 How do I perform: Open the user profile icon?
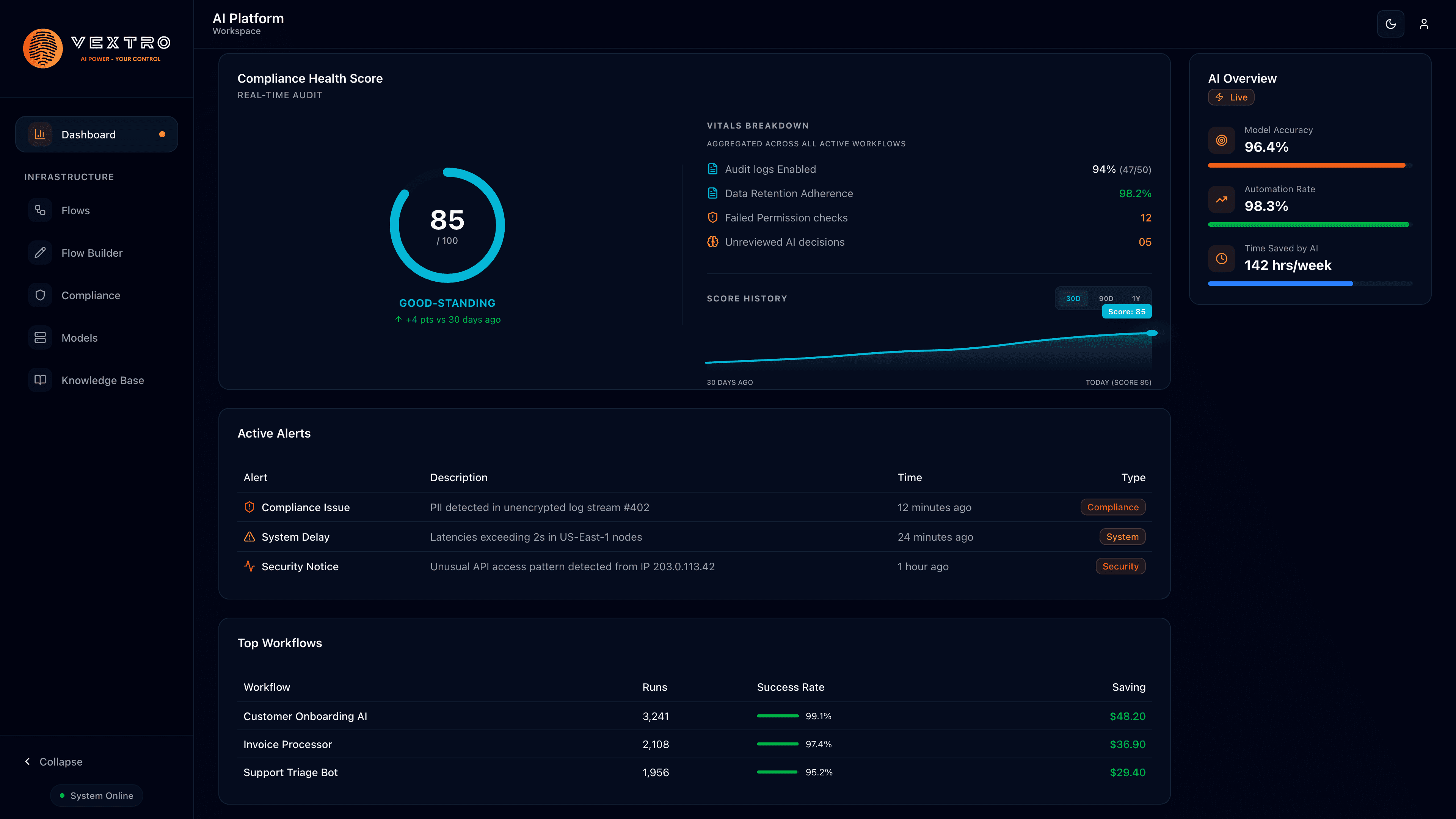(1424, 24)
